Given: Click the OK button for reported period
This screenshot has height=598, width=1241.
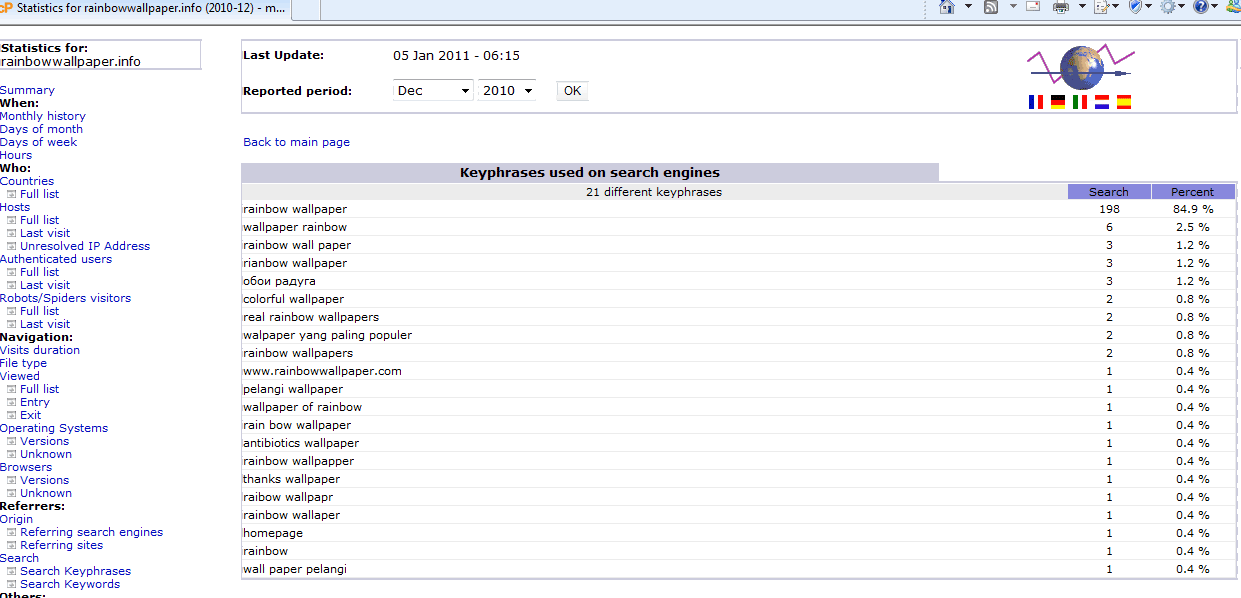Looking at the screenshot, I should click(572, 90).
